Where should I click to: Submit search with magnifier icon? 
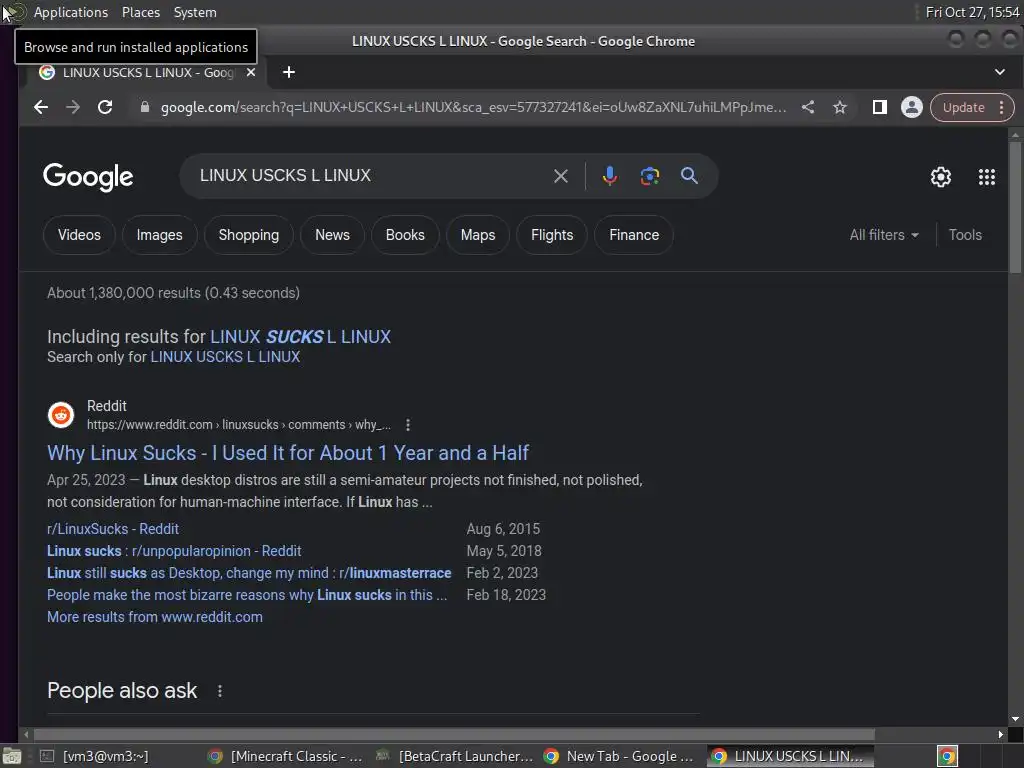(689, 176)
